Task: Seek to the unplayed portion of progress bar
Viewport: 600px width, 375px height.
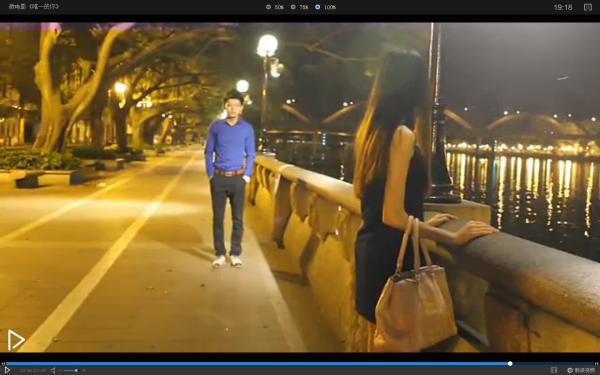Action: click(x=553, y=364)
